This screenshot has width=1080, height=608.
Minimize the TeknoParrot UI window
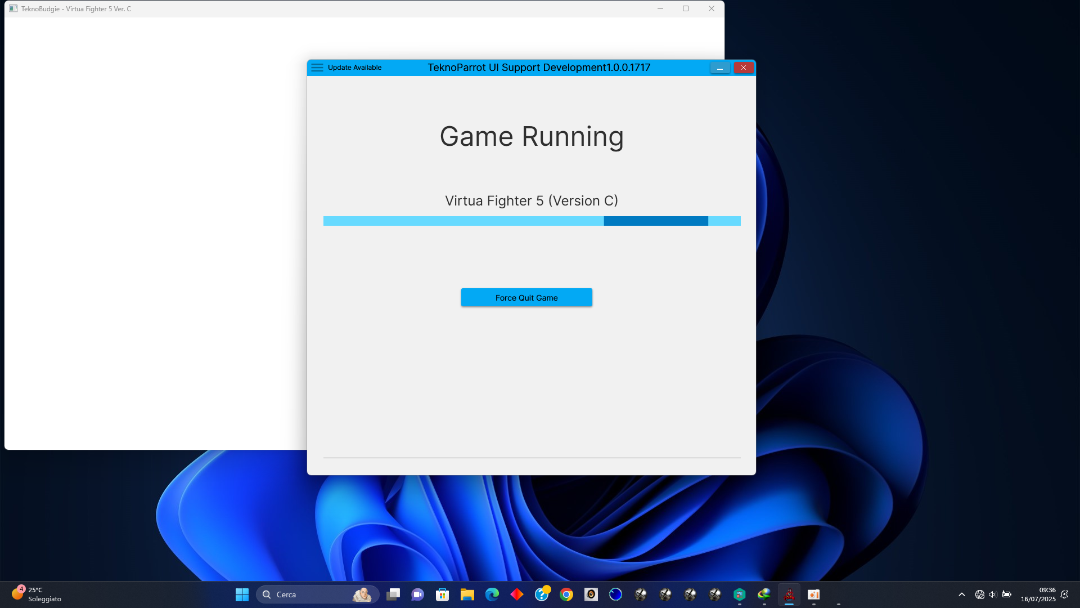tap(720, 67)
